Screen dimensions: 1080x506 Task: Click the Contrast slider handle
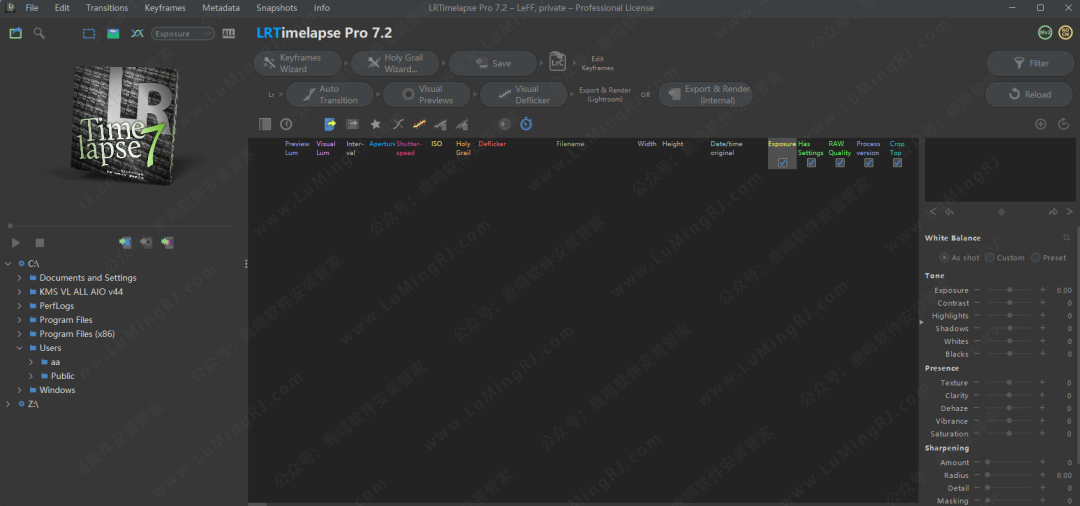tap(1010, 303)
